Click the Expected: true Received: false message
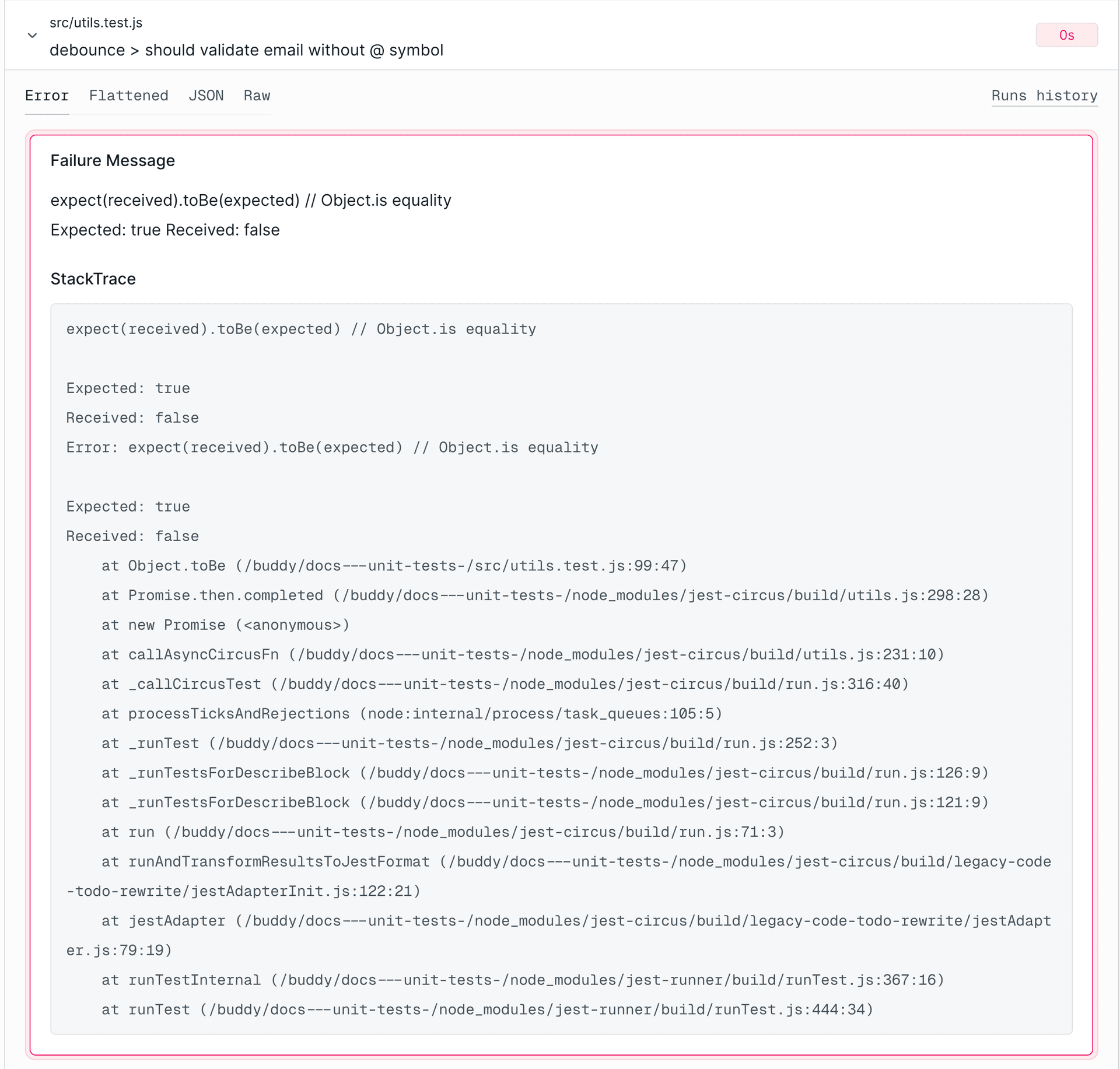1120x1069 pixels. [165, 230]
